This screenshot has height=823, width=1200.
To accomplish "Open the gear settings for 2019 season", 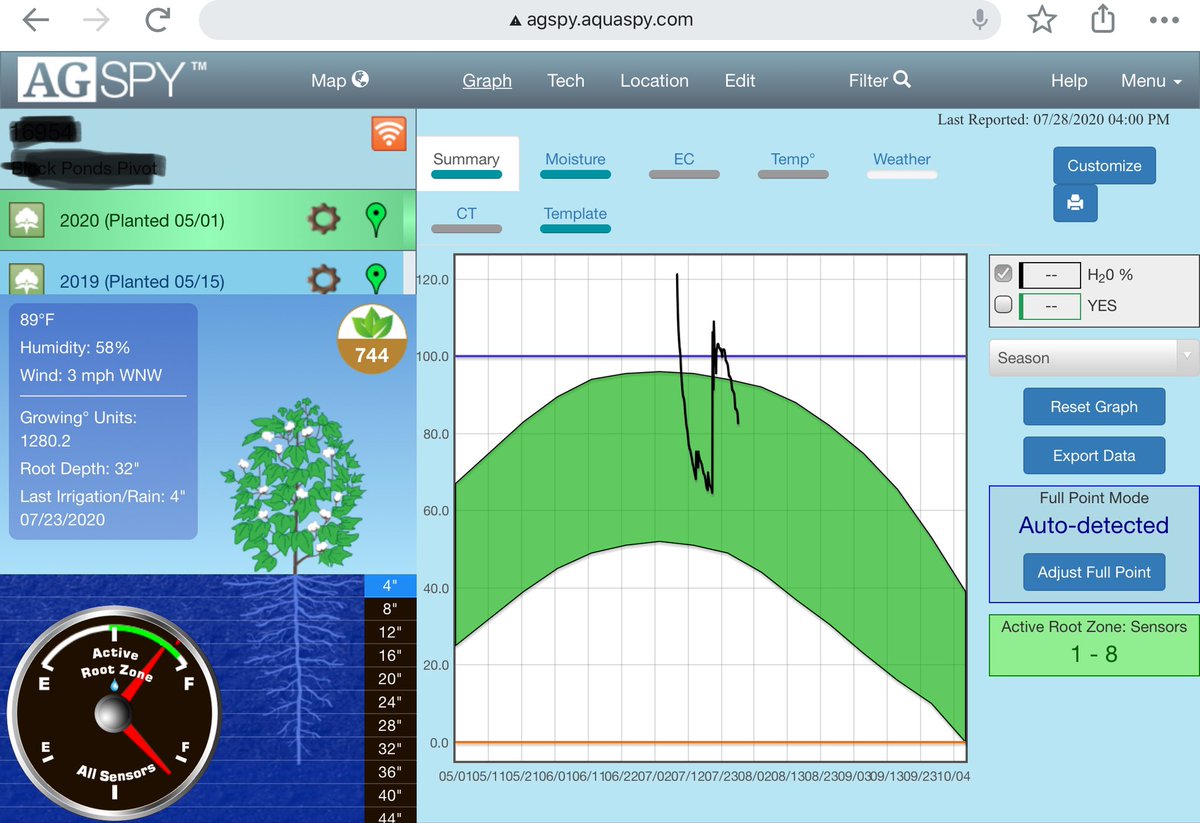I will click(324, 279).
